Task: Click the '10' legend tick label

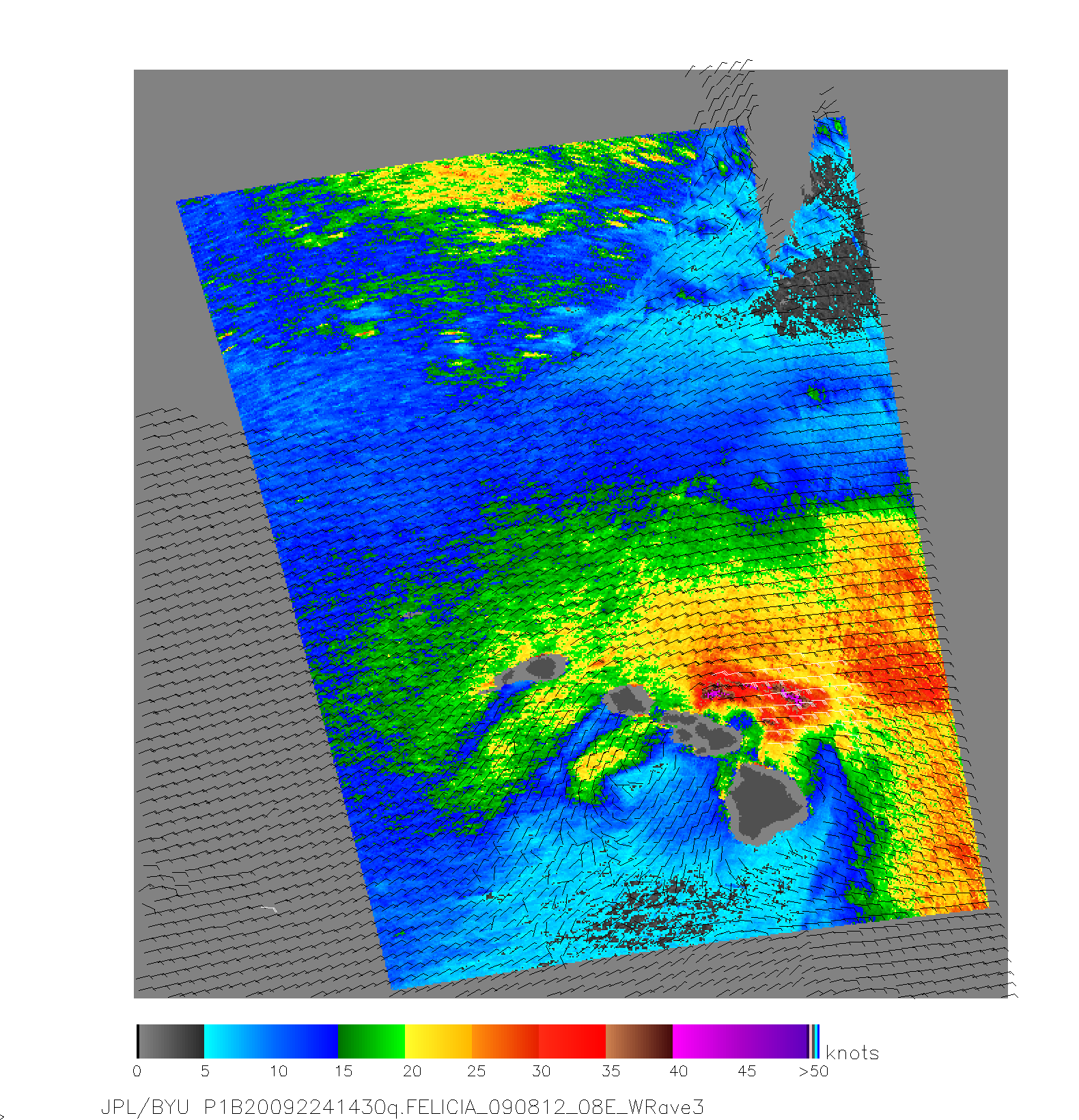Action: pyautogui.click(x=279, y=1071)
